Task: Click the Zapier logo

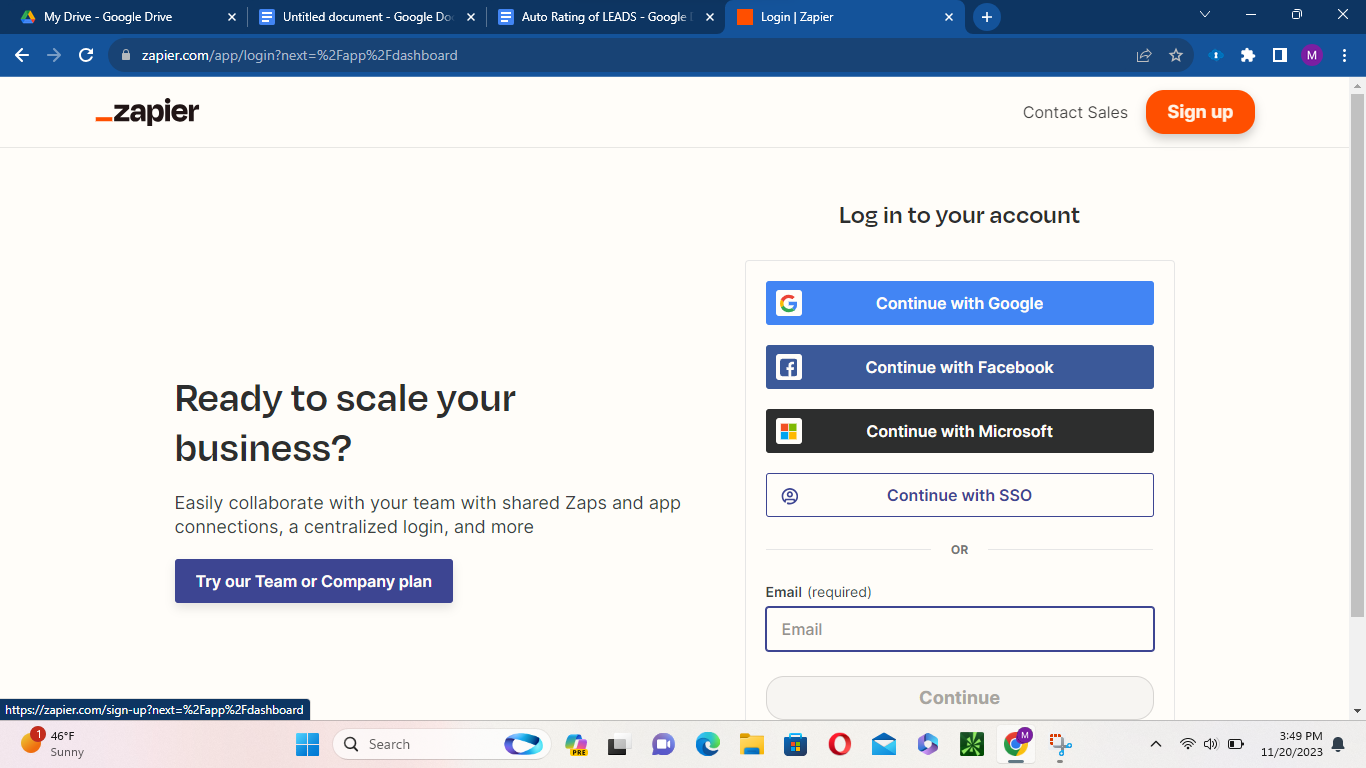Action: click(x=147, y=112)
